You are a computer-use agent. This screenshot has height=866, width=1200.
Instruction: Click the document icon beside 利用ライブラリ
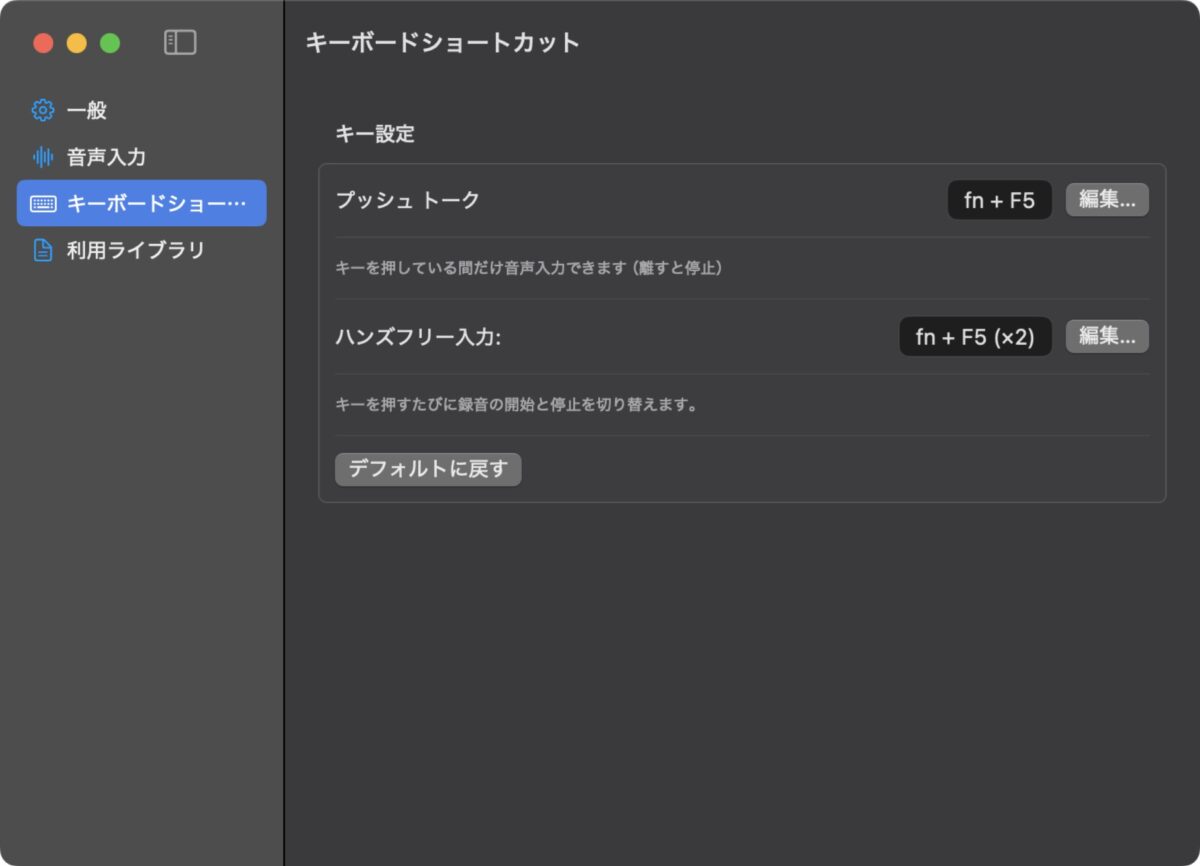(43, 250)
